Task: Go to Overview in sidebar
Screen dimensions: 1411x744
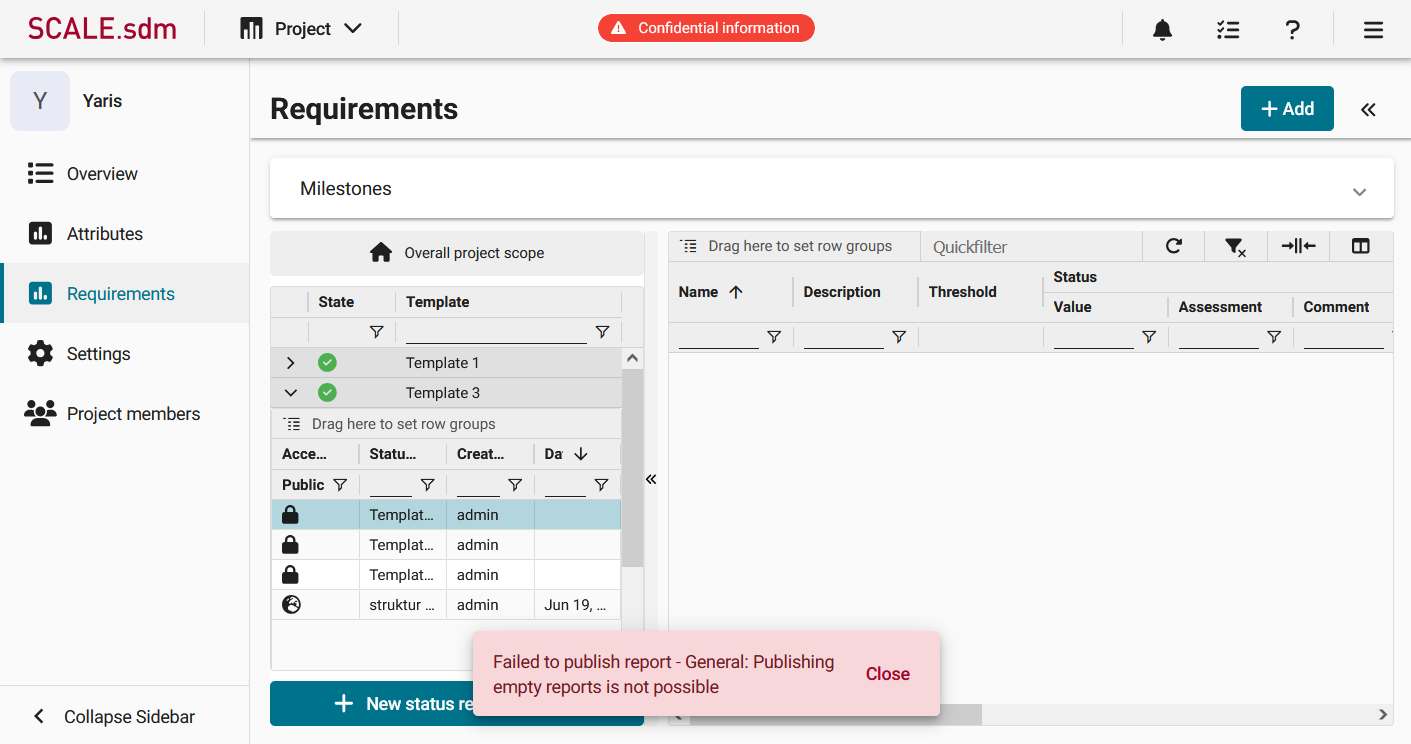Action: pyautogui.click(x=124, y=173)
